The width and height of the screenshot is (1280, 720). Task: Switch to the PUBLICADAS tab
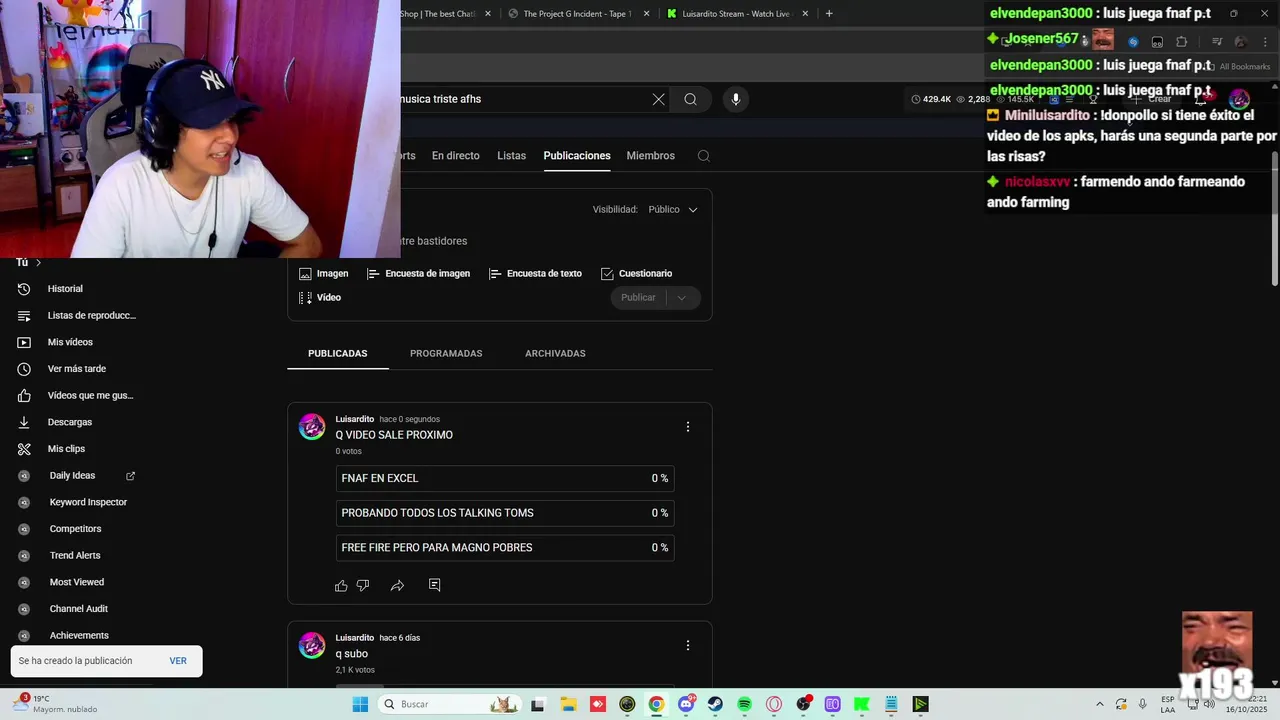click(338, 354)
